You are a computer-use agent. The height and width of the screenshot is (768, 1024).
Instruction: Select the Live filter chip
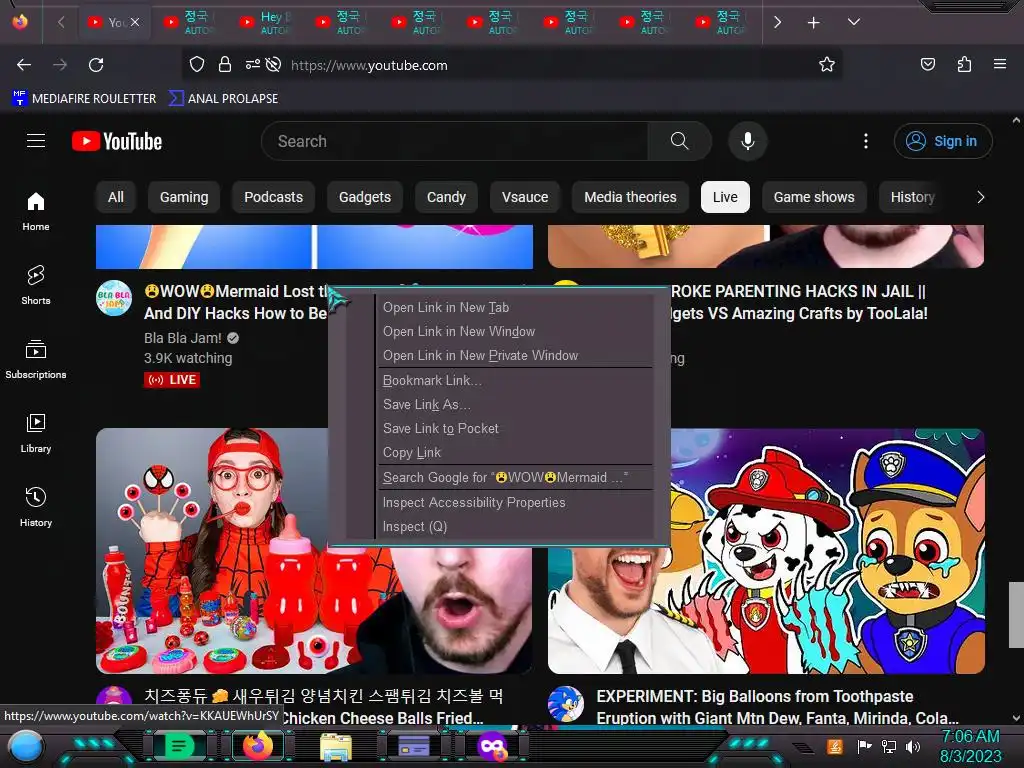[725, 197]
